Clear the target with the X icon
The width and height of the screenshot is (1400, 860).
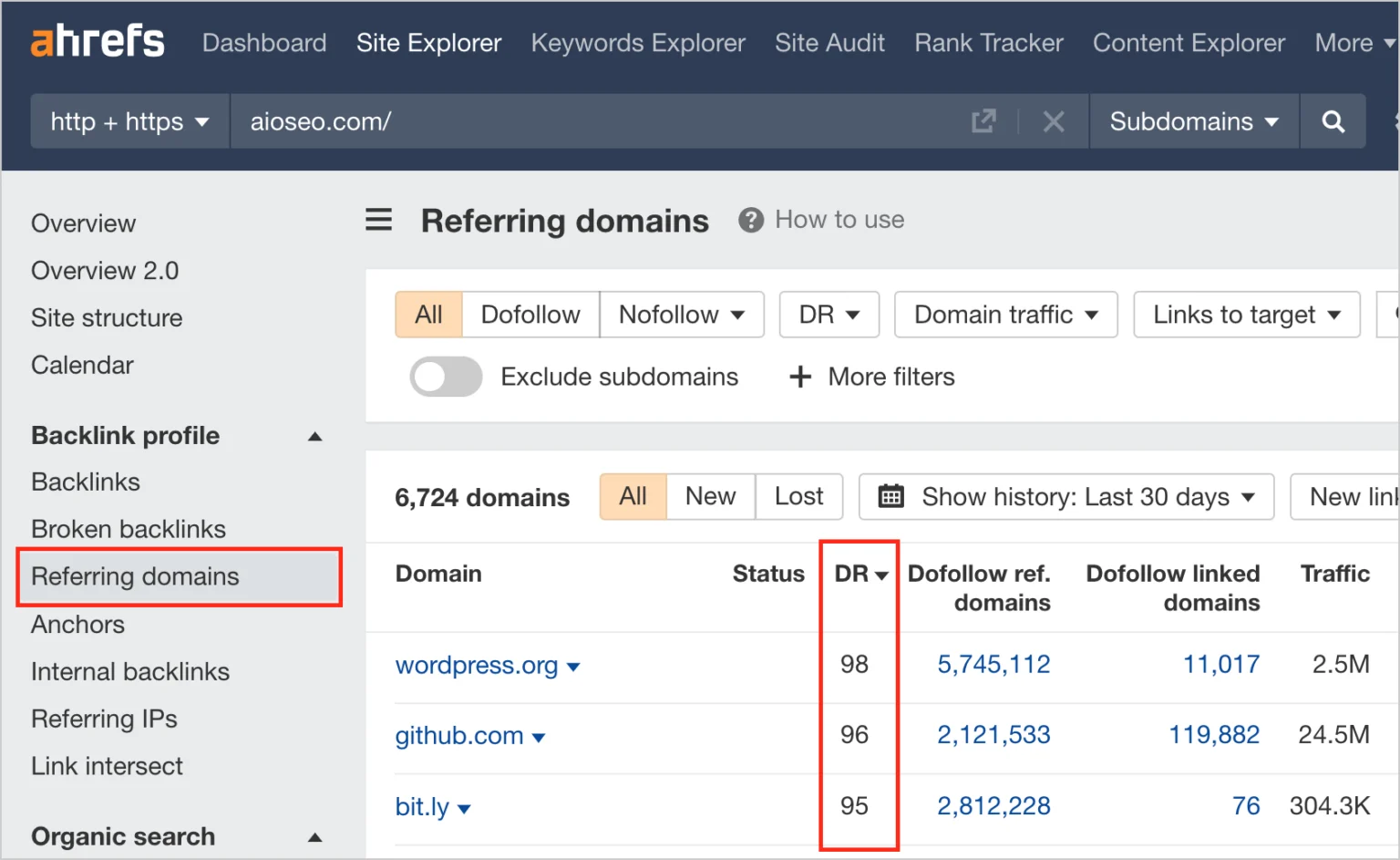[1054, 120]
